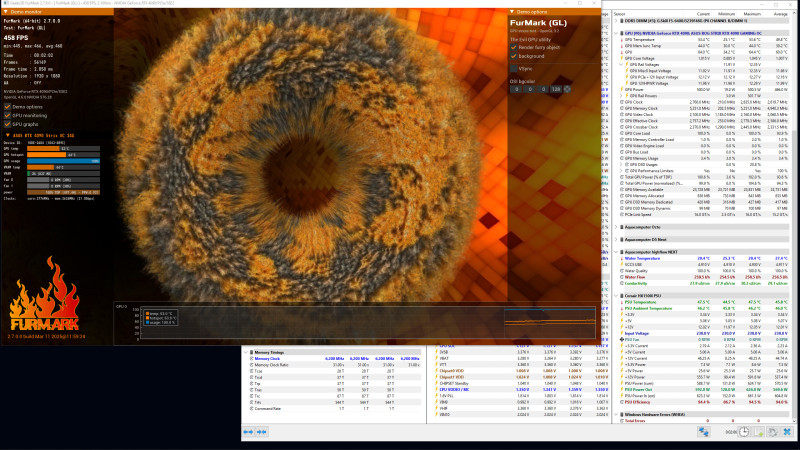
Task: Click first OSD bgcolor value field
Action: (516, 89)
